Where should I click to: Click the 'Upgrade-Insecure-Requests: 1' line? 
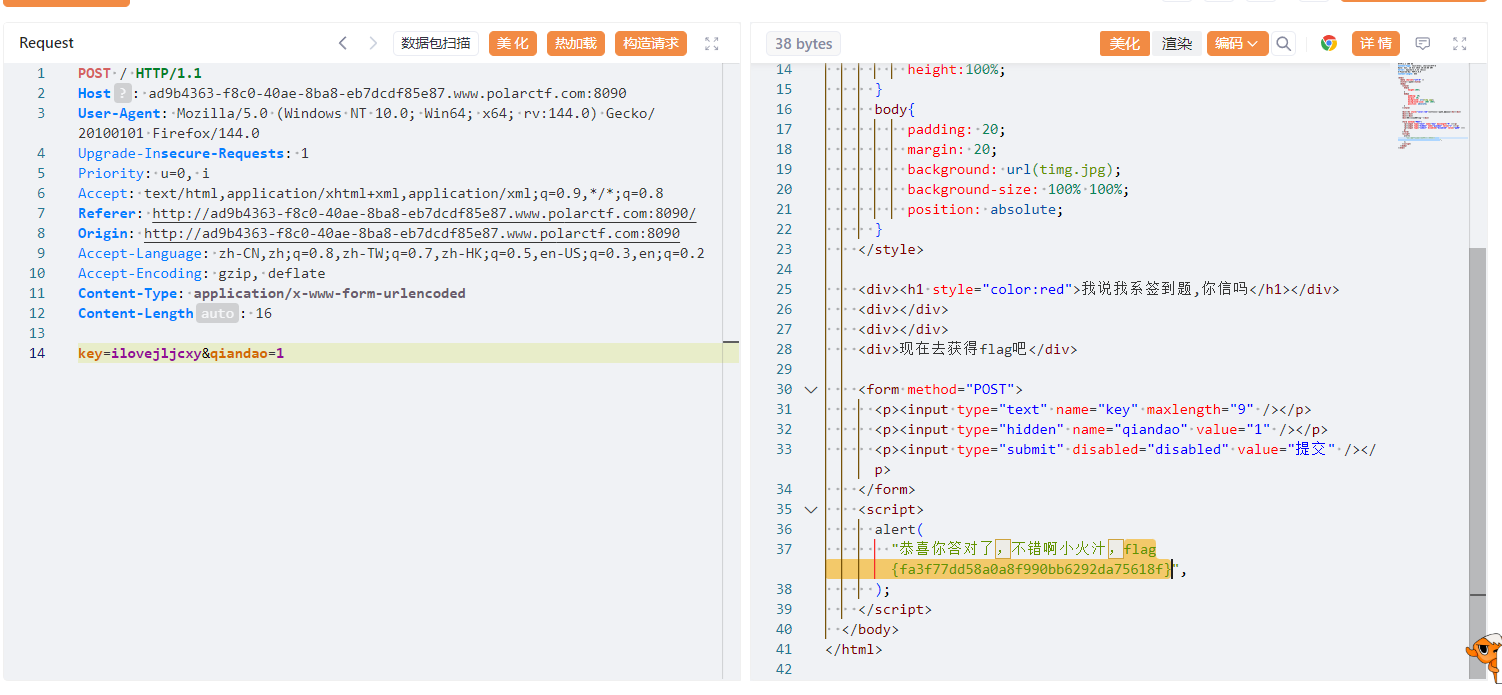193,153
